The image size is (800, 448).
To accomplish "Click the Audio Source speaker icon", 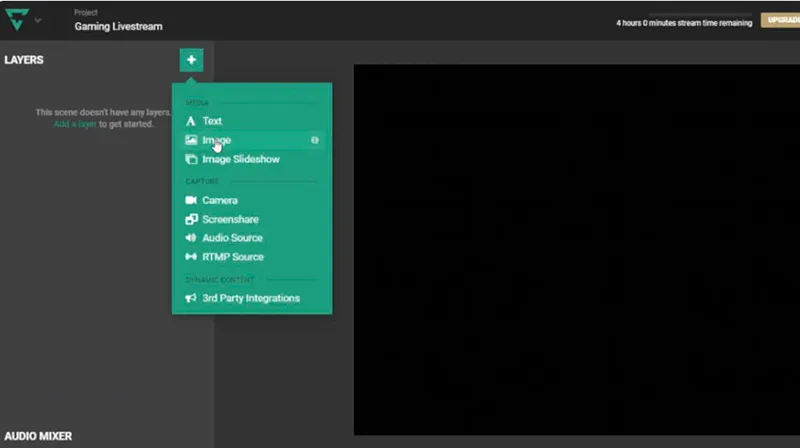I will coord(191,238).
